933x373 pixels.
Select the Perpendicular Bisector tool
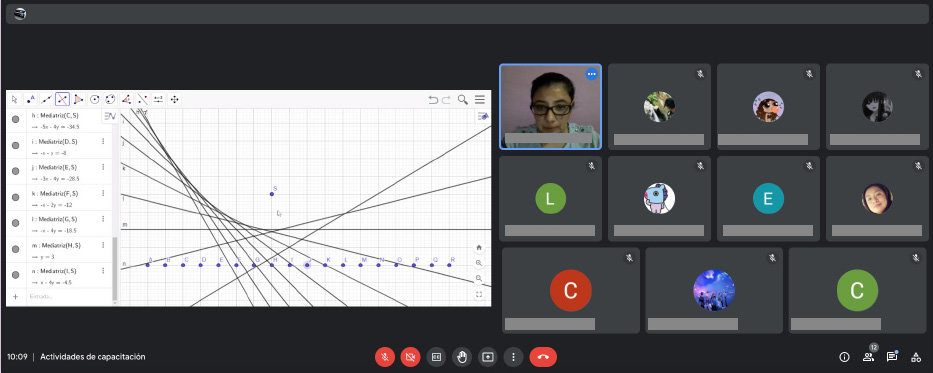62,99
